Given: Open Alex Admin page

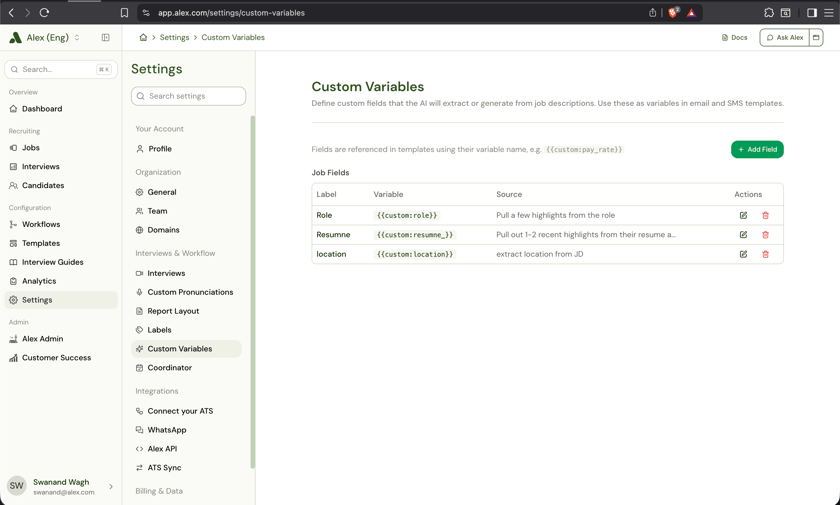Looking at the screenshot, I should click(x=61, y=339).
